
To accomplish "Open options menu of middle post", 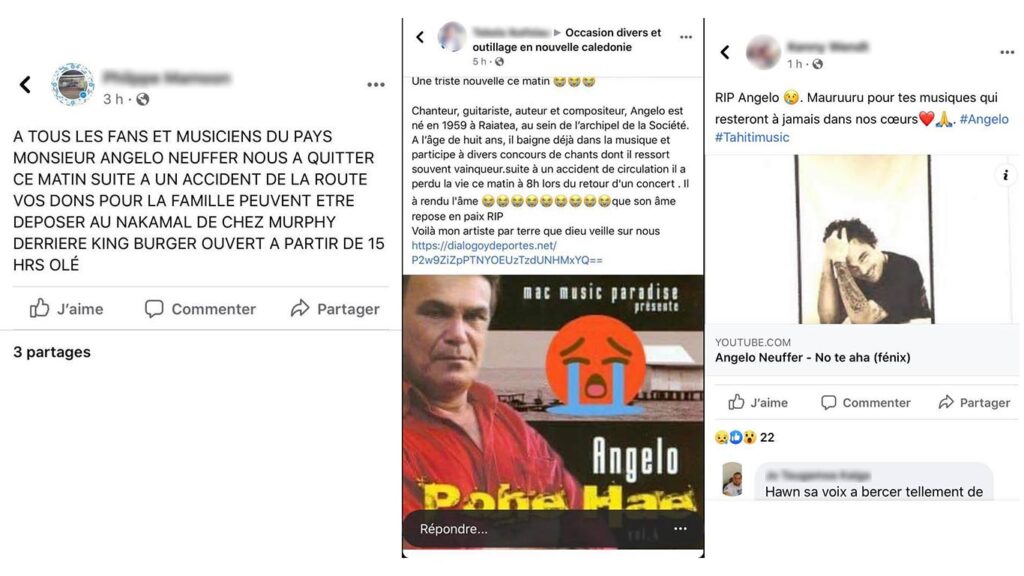I will tap(686, 37).
